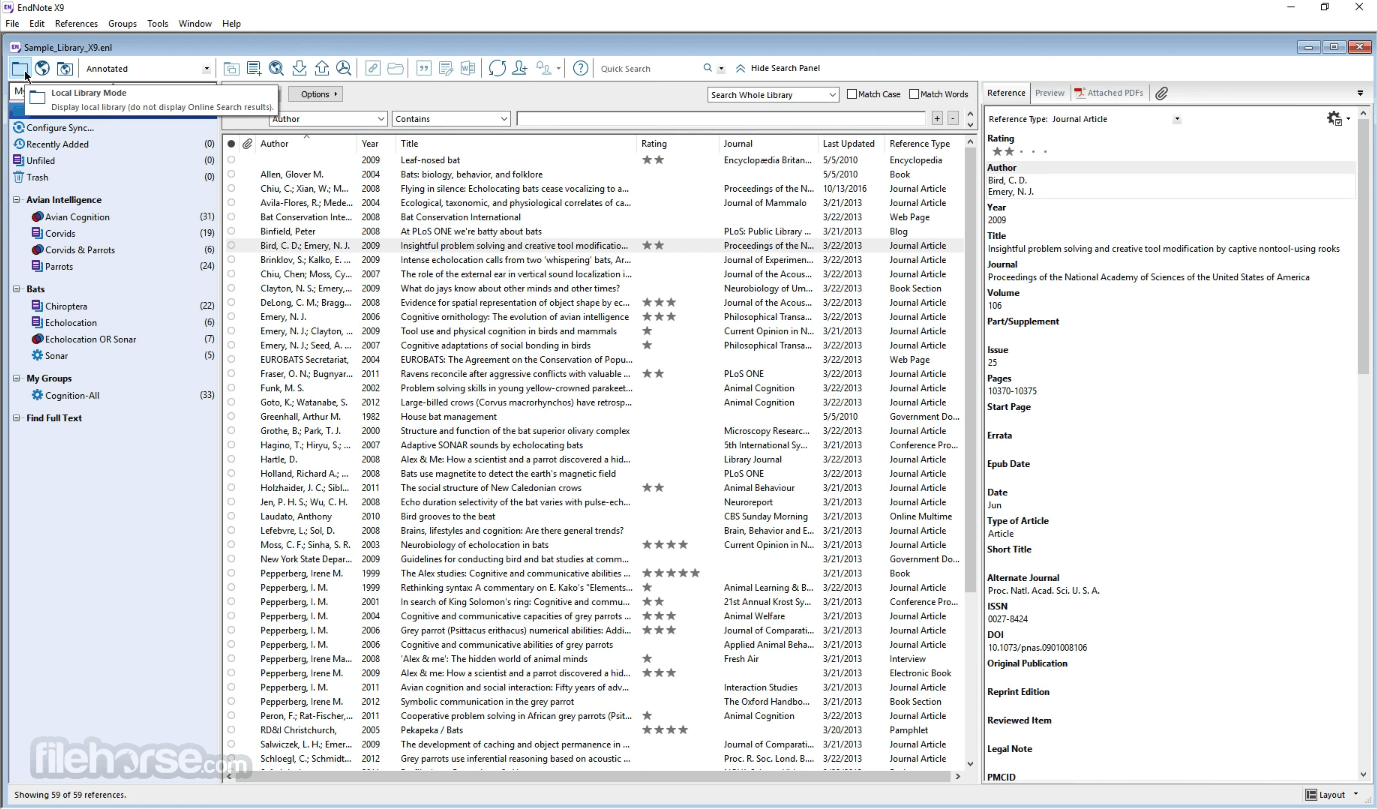Toggle read status for Binfield, Peter row

[x=231, y=231]
